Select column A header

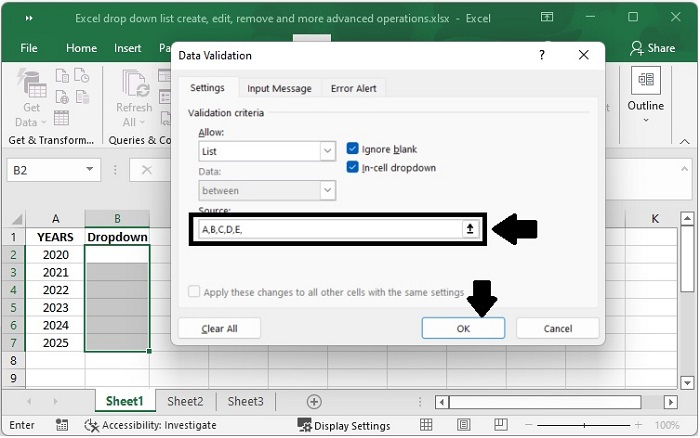pos(55,218)
